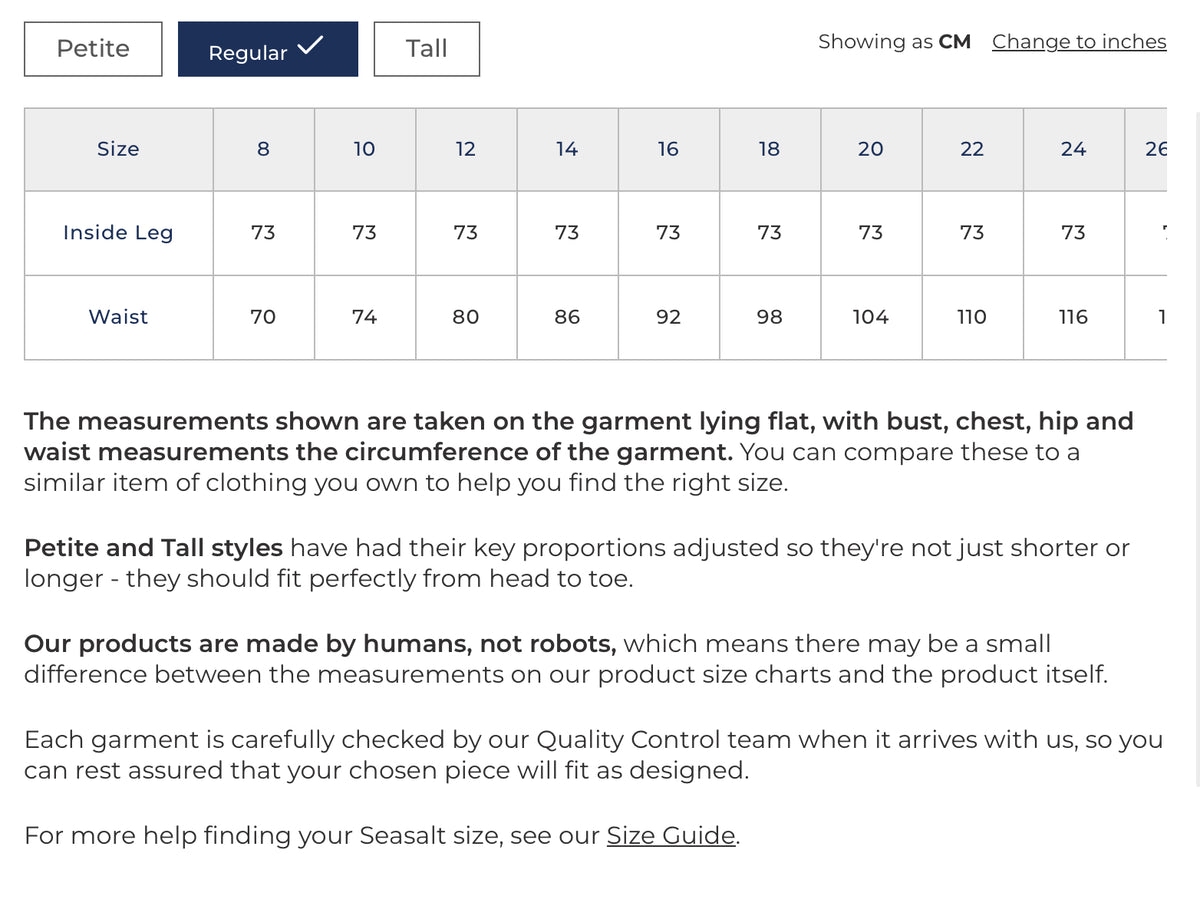
Task: Click waist value 104 cell
Action: (x=871, y=317)
